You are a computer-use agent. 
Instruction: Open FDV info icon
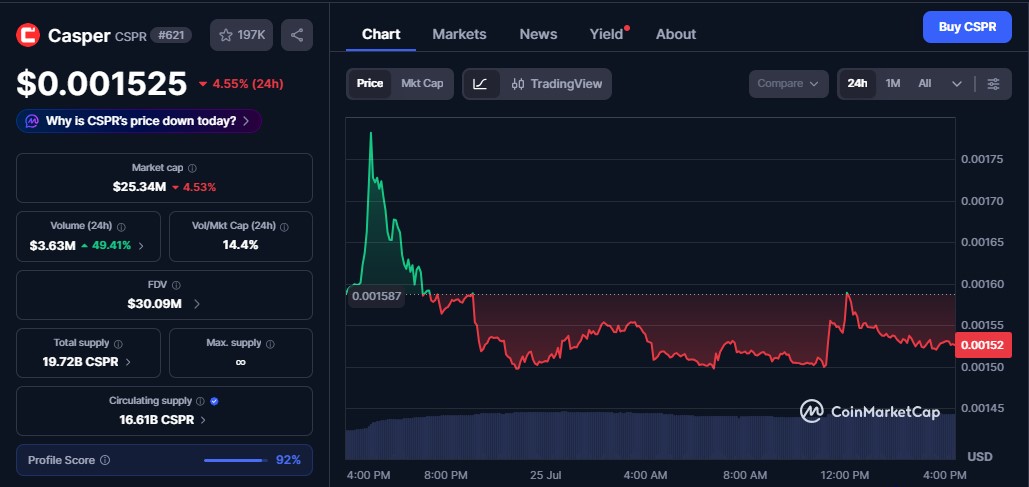[176, 285]
